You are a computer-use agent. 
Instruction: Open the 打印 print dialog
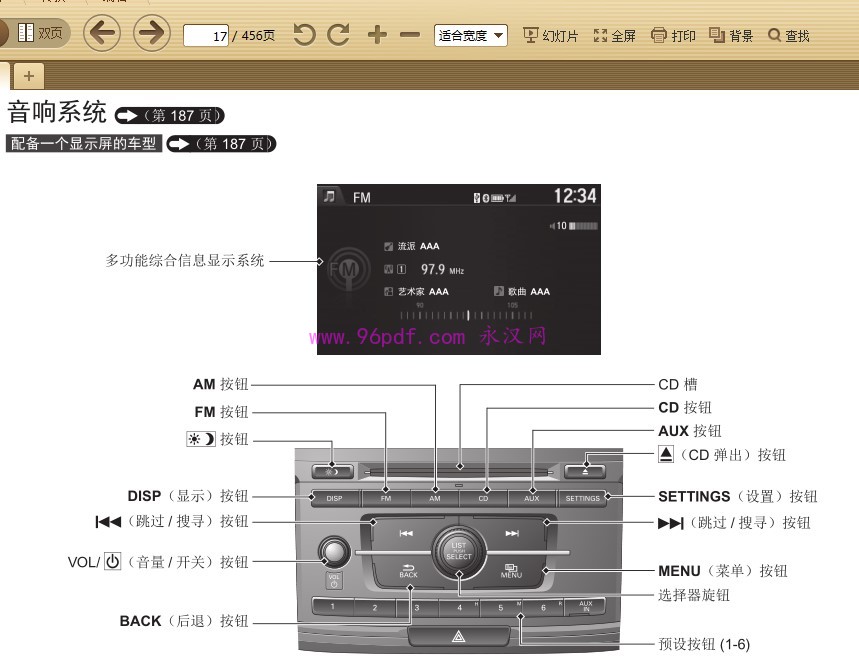tap(672, 33)
